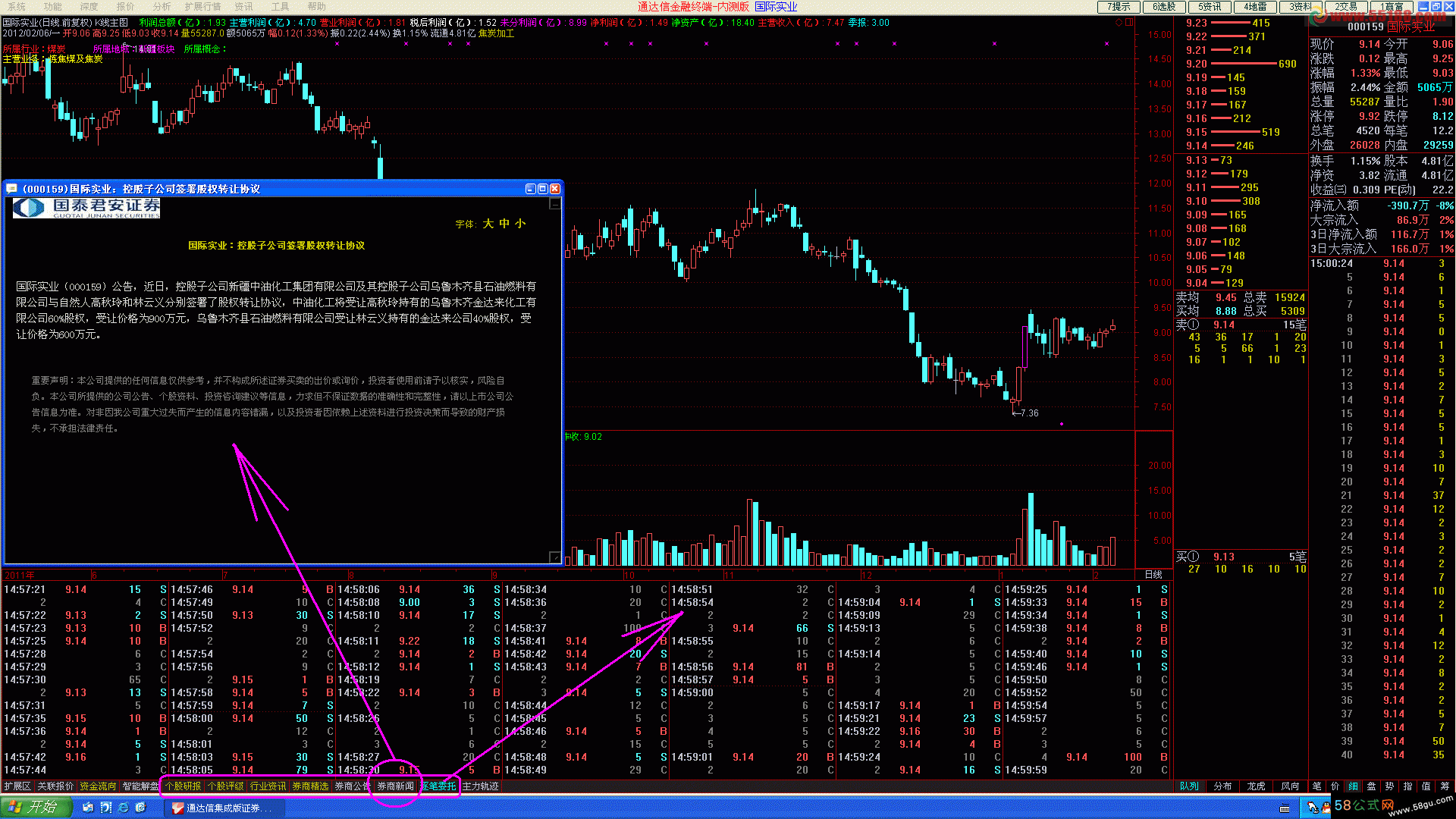The image size is (1456, 819).
Task: Select the 势 tab in tick panel
Action: pyautogui.click(x=1390, y=786)
